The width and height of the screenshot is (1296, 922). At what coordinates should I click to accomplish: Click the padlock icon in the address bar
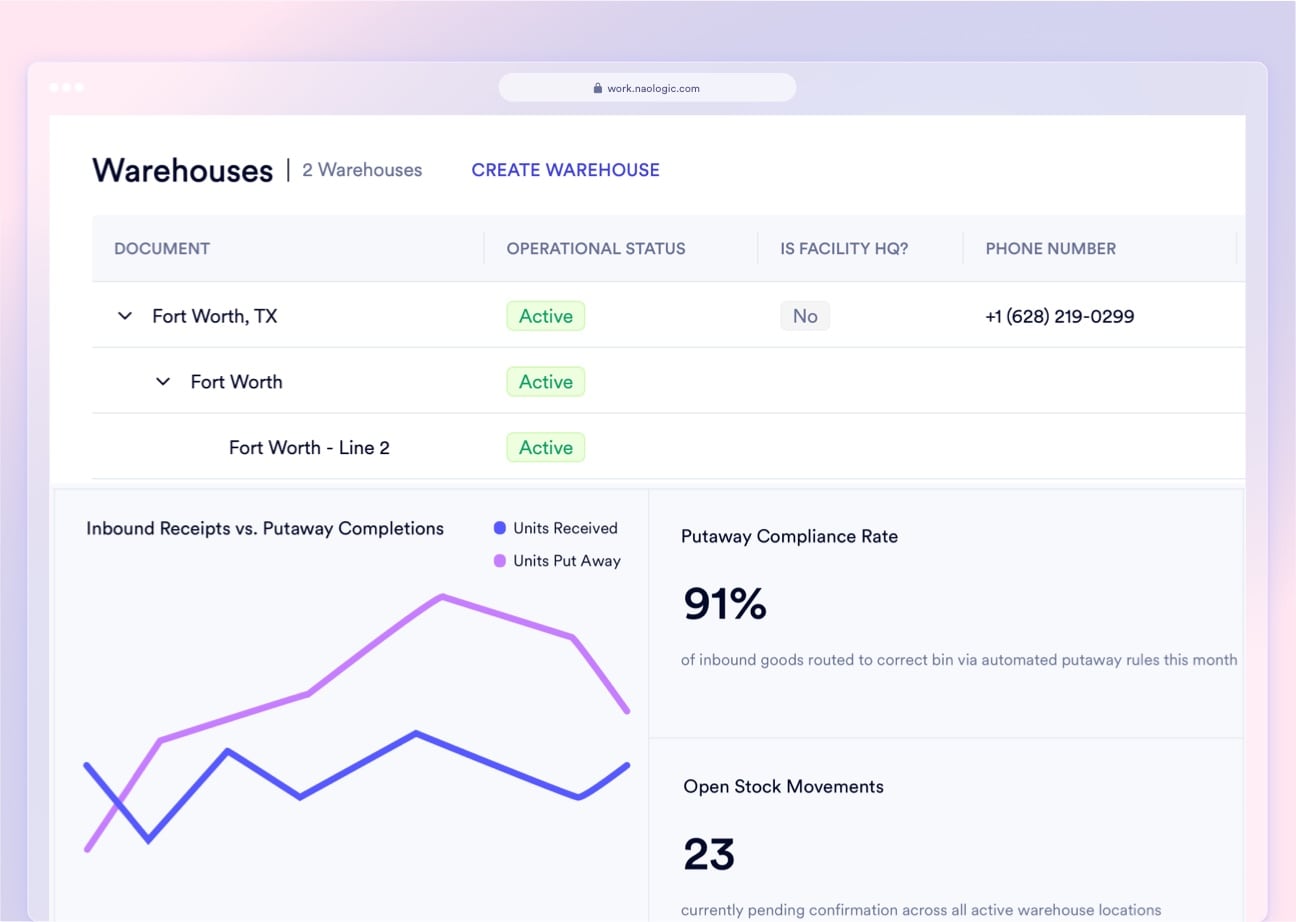coord(597,87)
